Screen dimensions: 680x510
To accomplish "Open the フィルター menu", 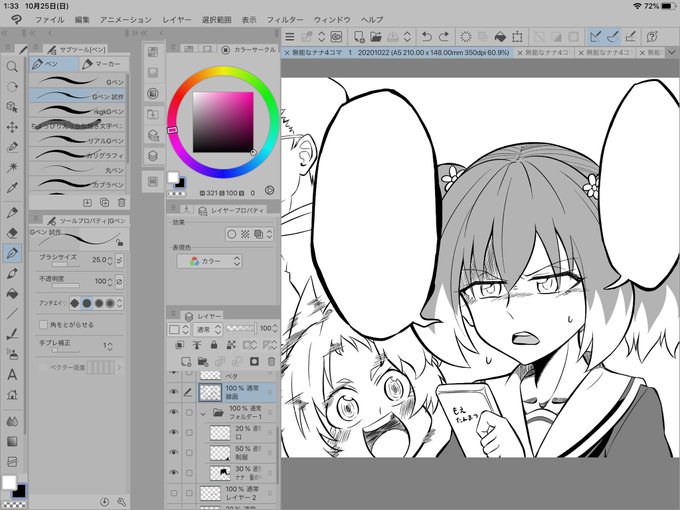I will 284,20.
